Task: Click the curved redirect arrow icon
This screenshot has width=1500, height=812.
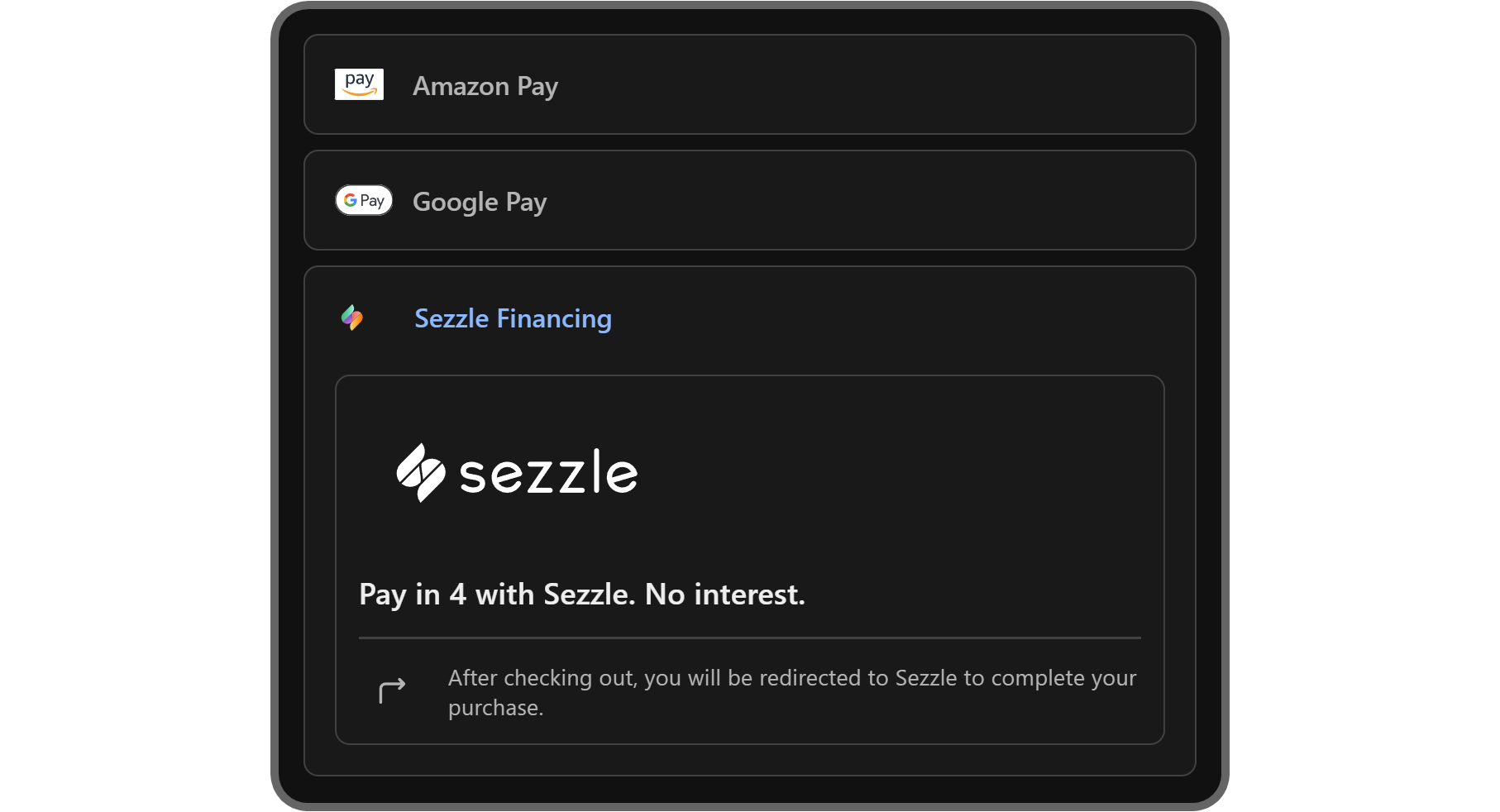Action: point(392,690)
